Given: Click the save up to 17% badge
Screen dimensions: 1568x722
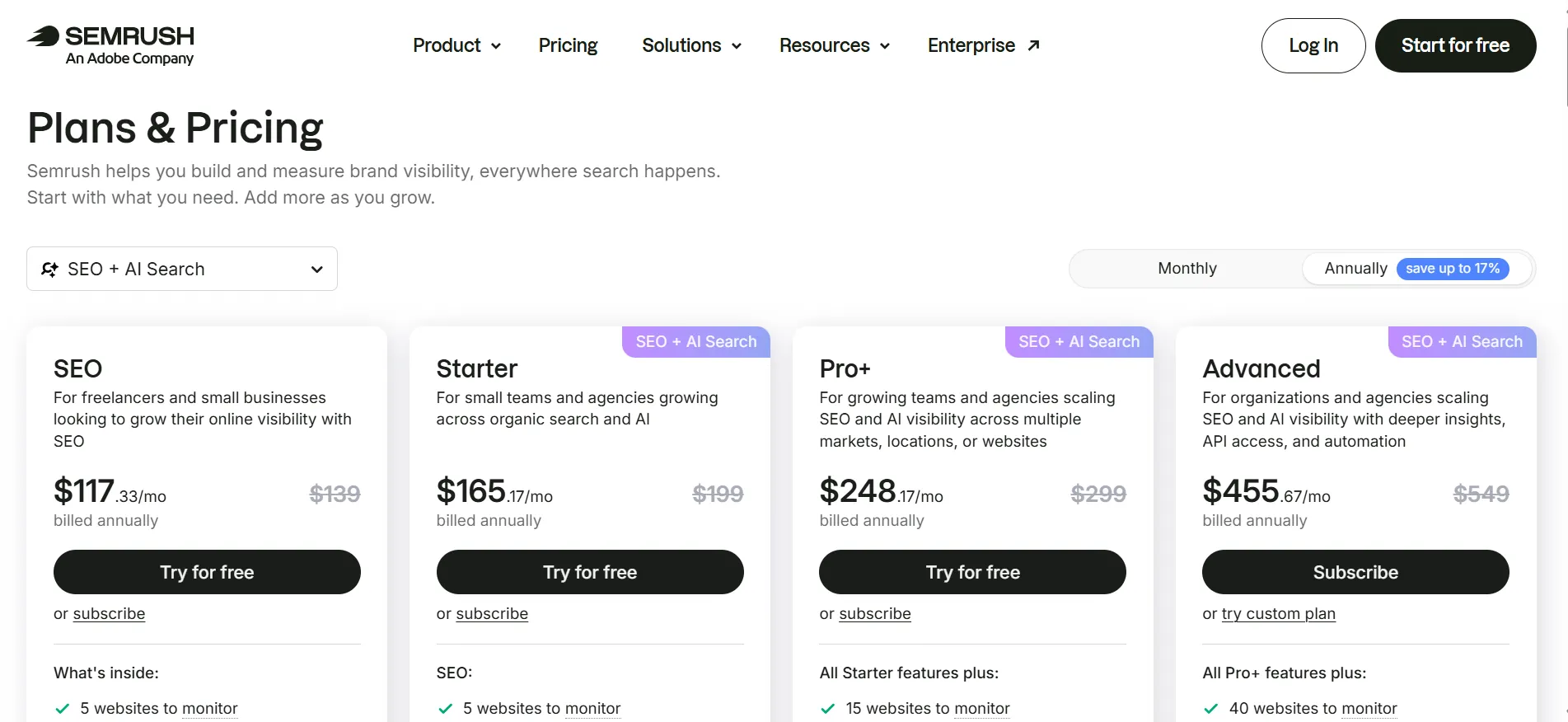Looking at the screenshot, I should tap(1453, 269).
